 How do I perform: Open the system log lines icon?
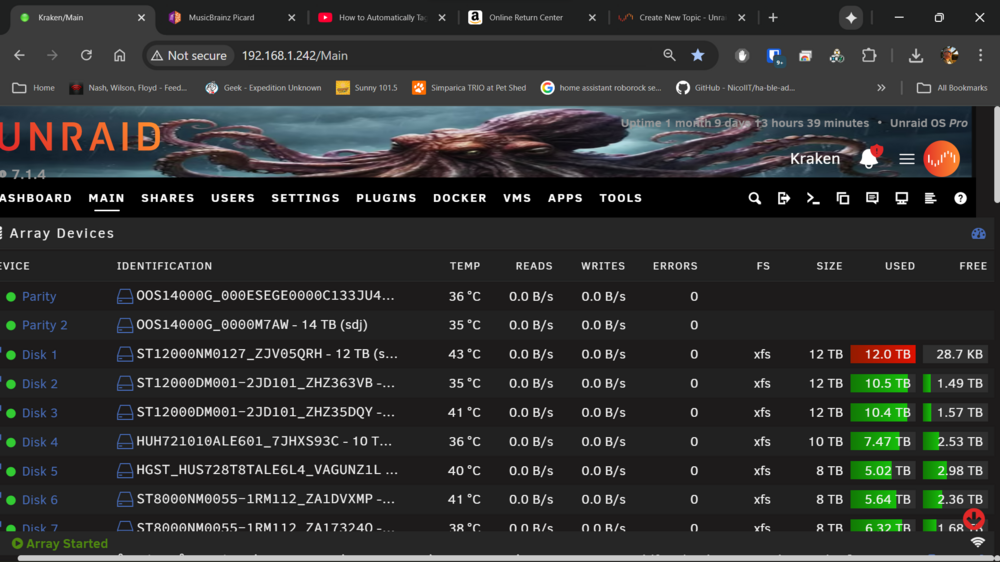(930, 198)
